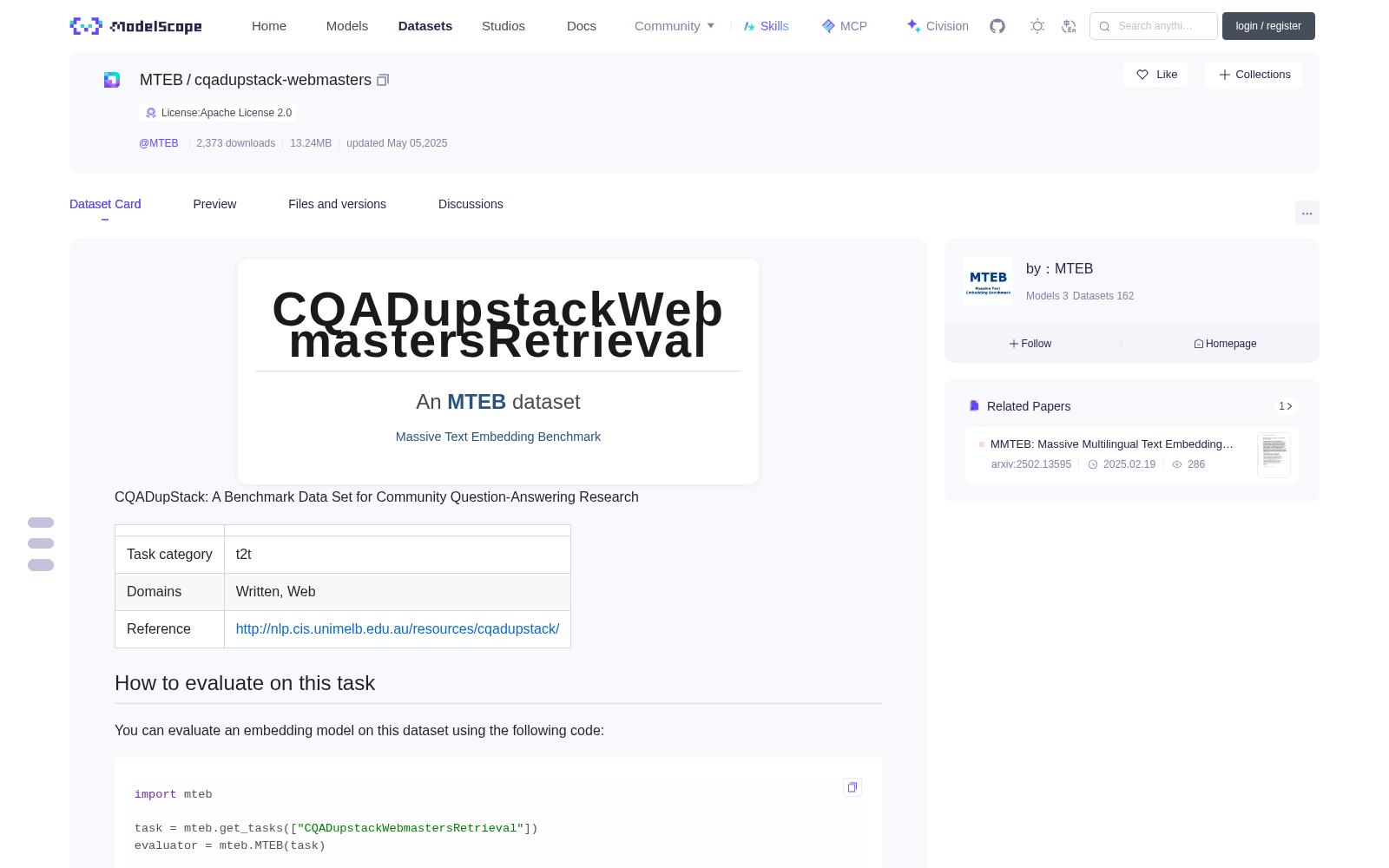
Task: Click the '2,373 downloads' text
Action: point(236,143)
